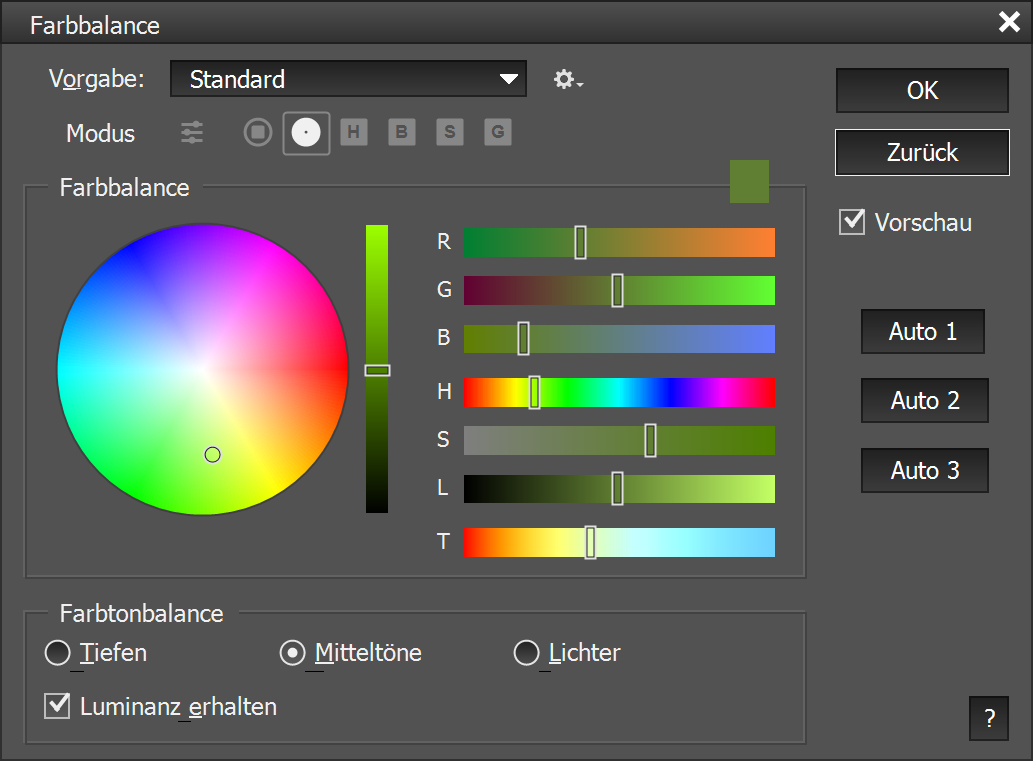Screen dimensions: 1033x761
Task: Click the sliders icon next to Modus
Action: 192,133
